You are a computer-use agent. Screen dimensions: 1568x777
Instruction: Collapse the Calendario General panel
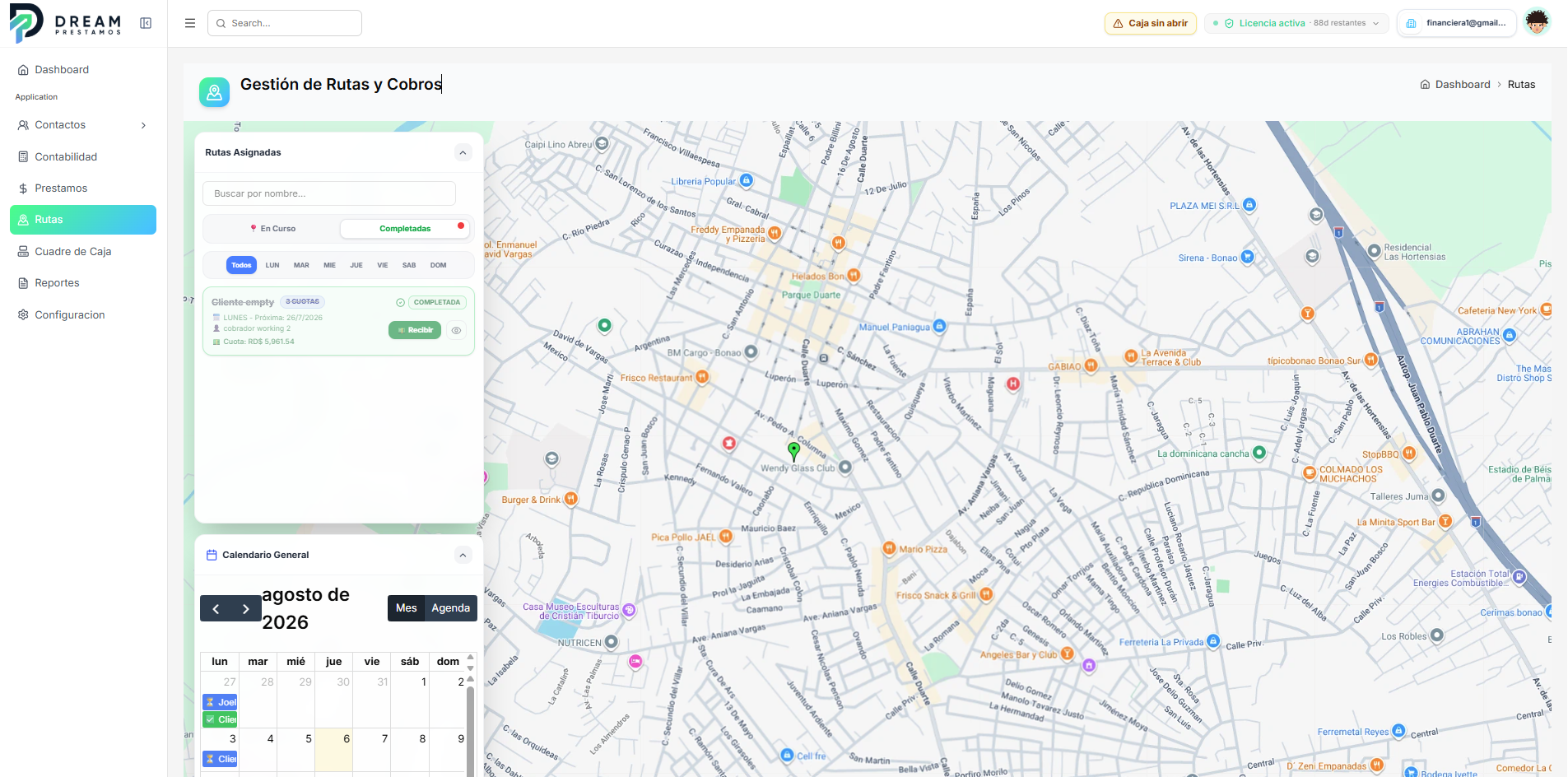(463, 556)
